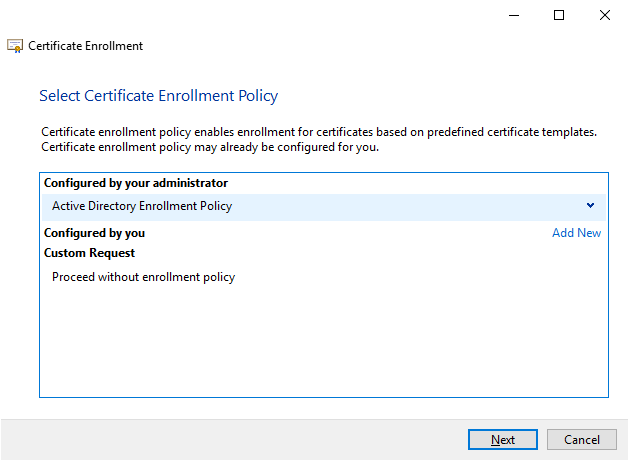Close the Certificate Enrollment window

pos(605,16)
